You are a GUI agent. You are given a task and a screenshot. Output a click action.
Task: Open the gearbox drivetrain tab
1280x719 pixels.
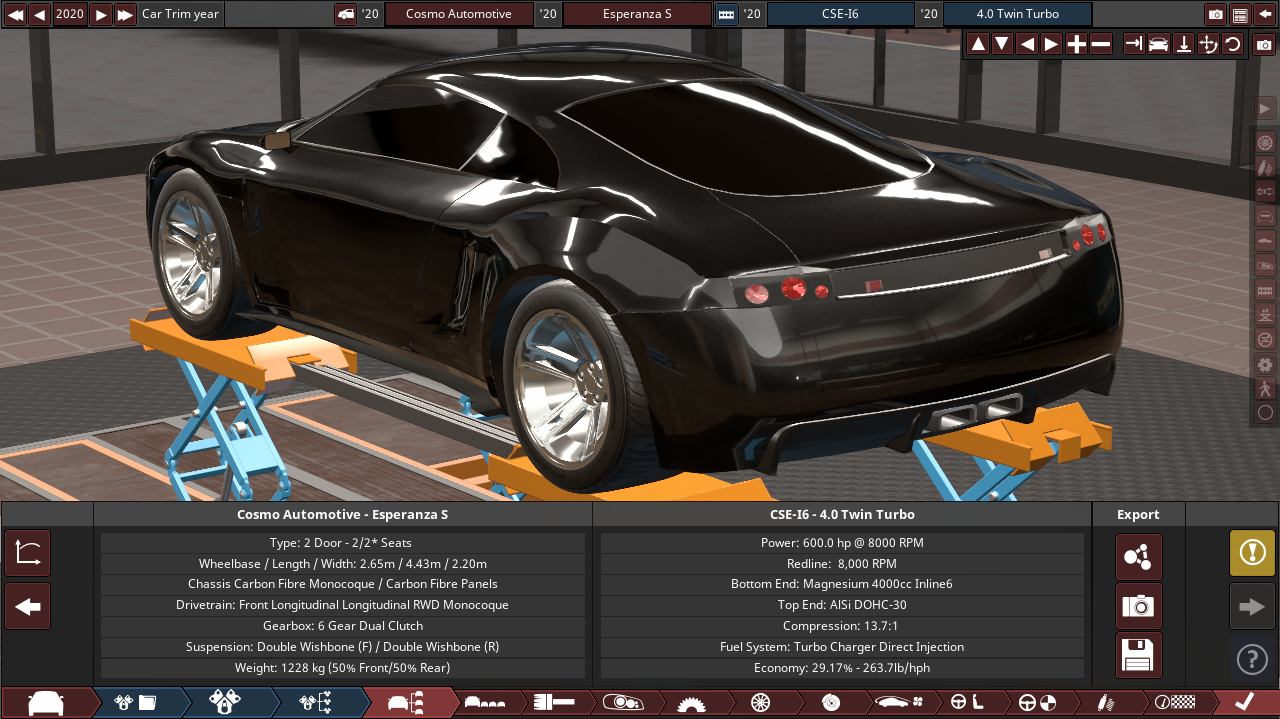690,702
